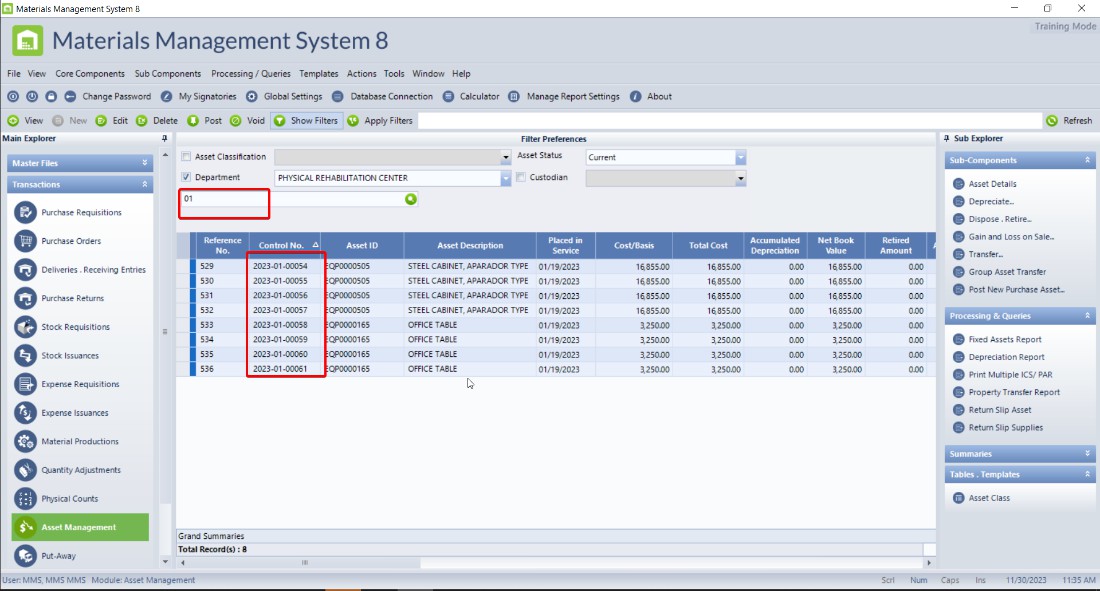The height and width of the screenshot is (591, 1100).
Task: Open the Templates menu
Action: tap(319, 74)
